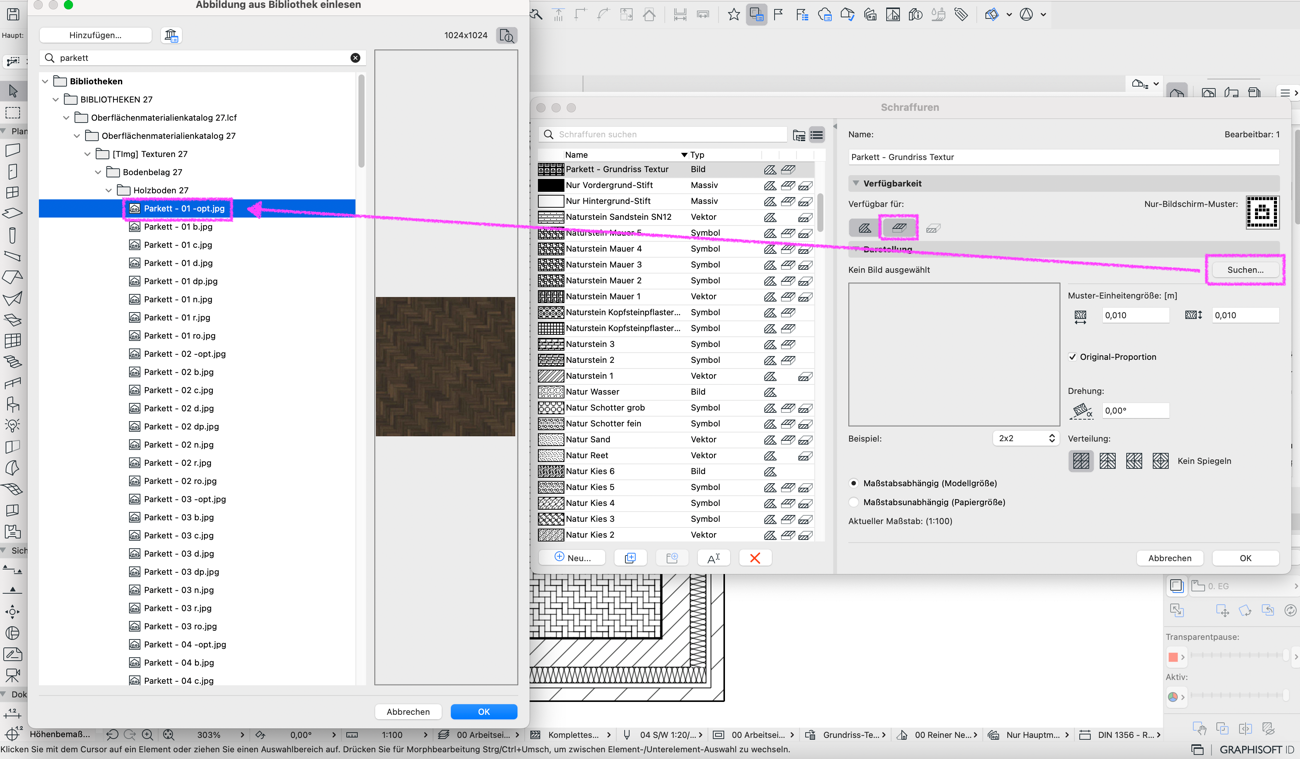Viewport: 1300px width, 759px height.
Task: Collapse the Bibliotheken root folder
Action: tap(45, 82)
